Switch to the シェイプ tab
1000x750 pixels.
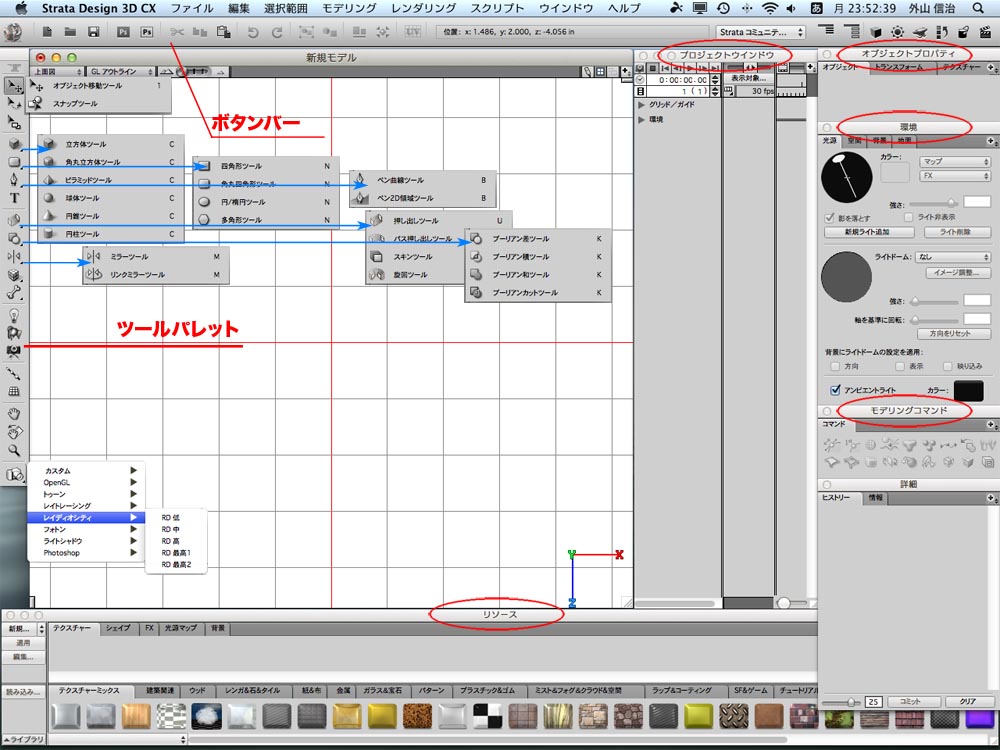coord(118,628)
